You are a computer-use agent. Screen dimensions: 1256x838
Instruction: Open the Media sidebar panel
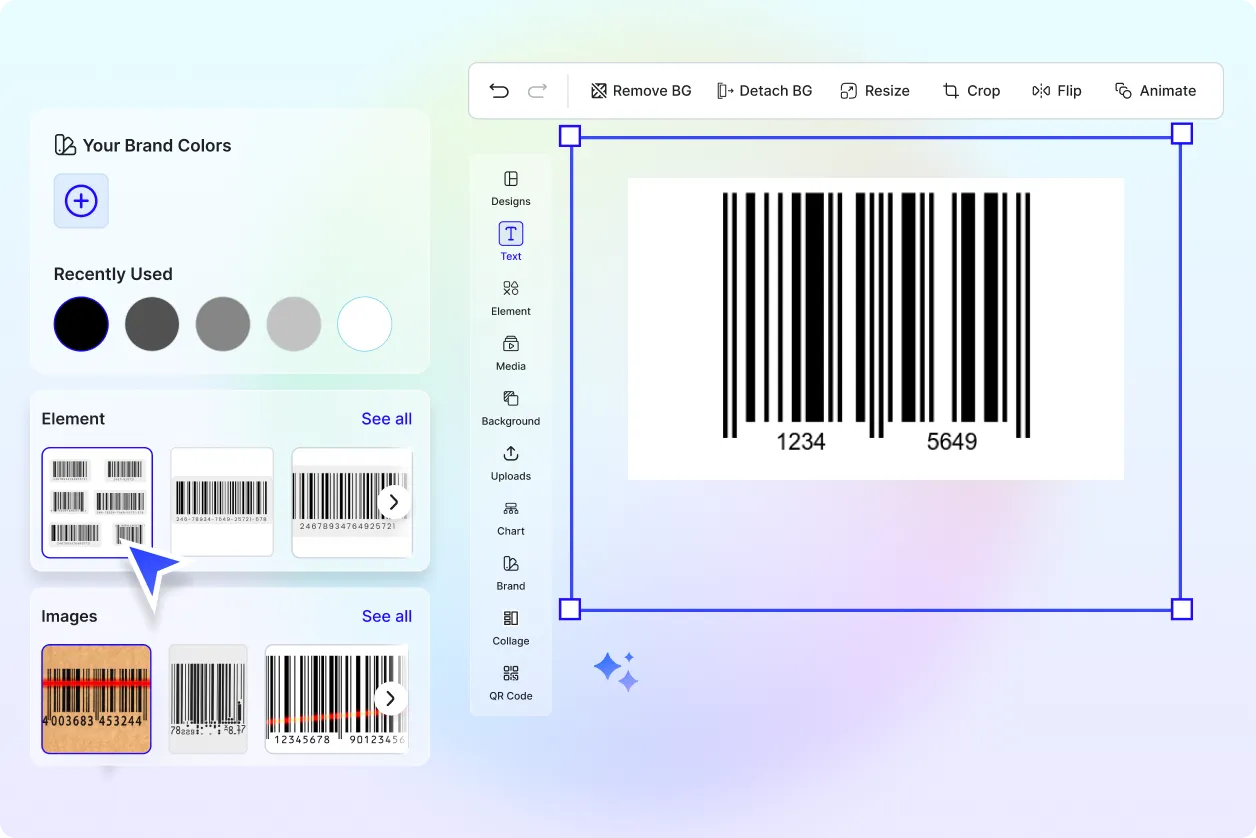coord(511,352)
